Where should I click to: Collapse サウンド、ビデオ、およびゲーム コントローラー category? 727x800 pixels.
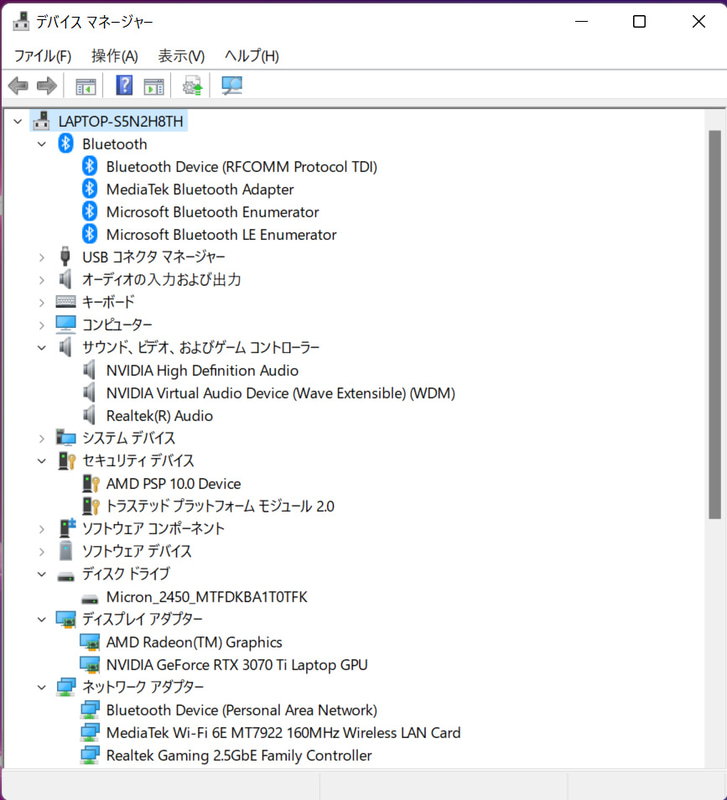coord(42,347)
